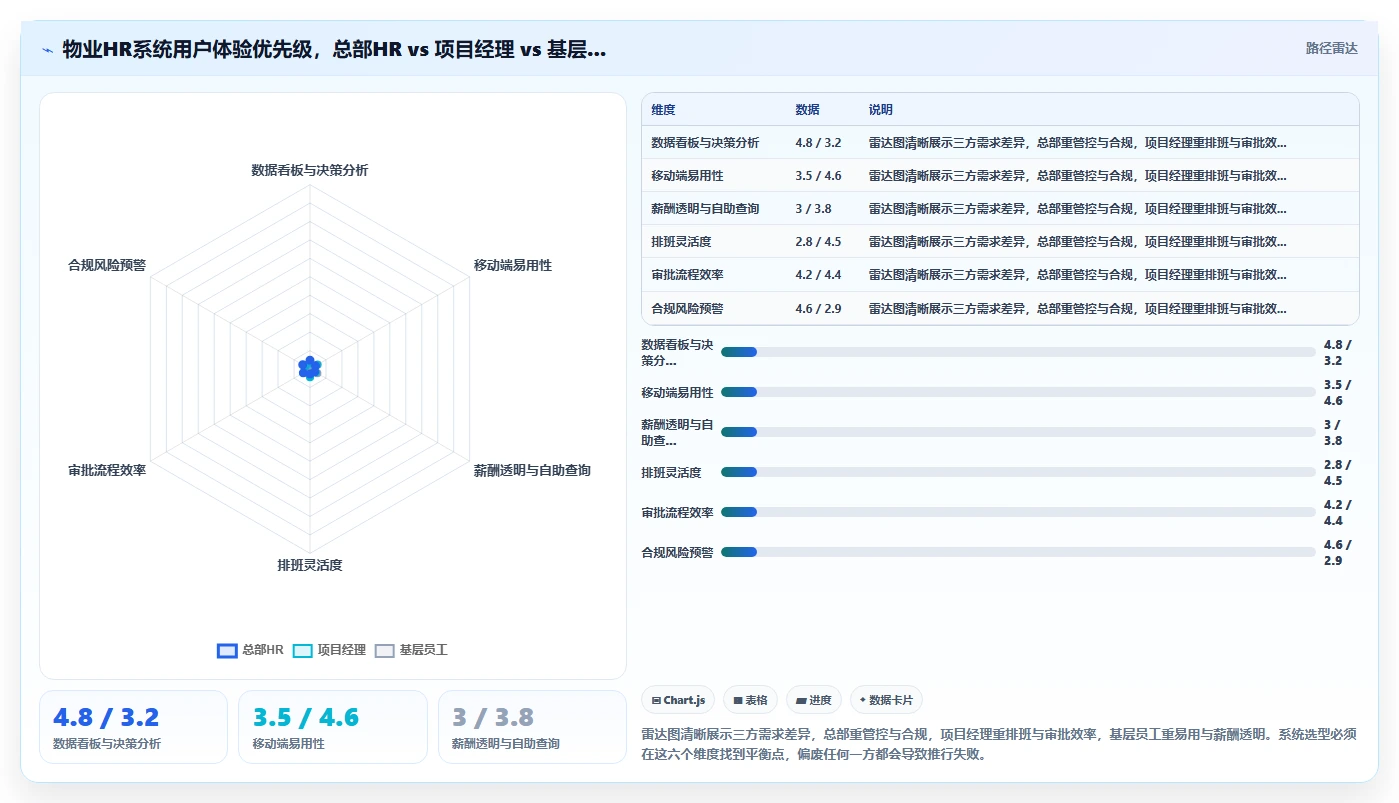The width and height of the screenshot is (1399, 803).
Task: Click the 审批流程效率 progress bar
Action: pyautogui.click(x=1018, y=512)
